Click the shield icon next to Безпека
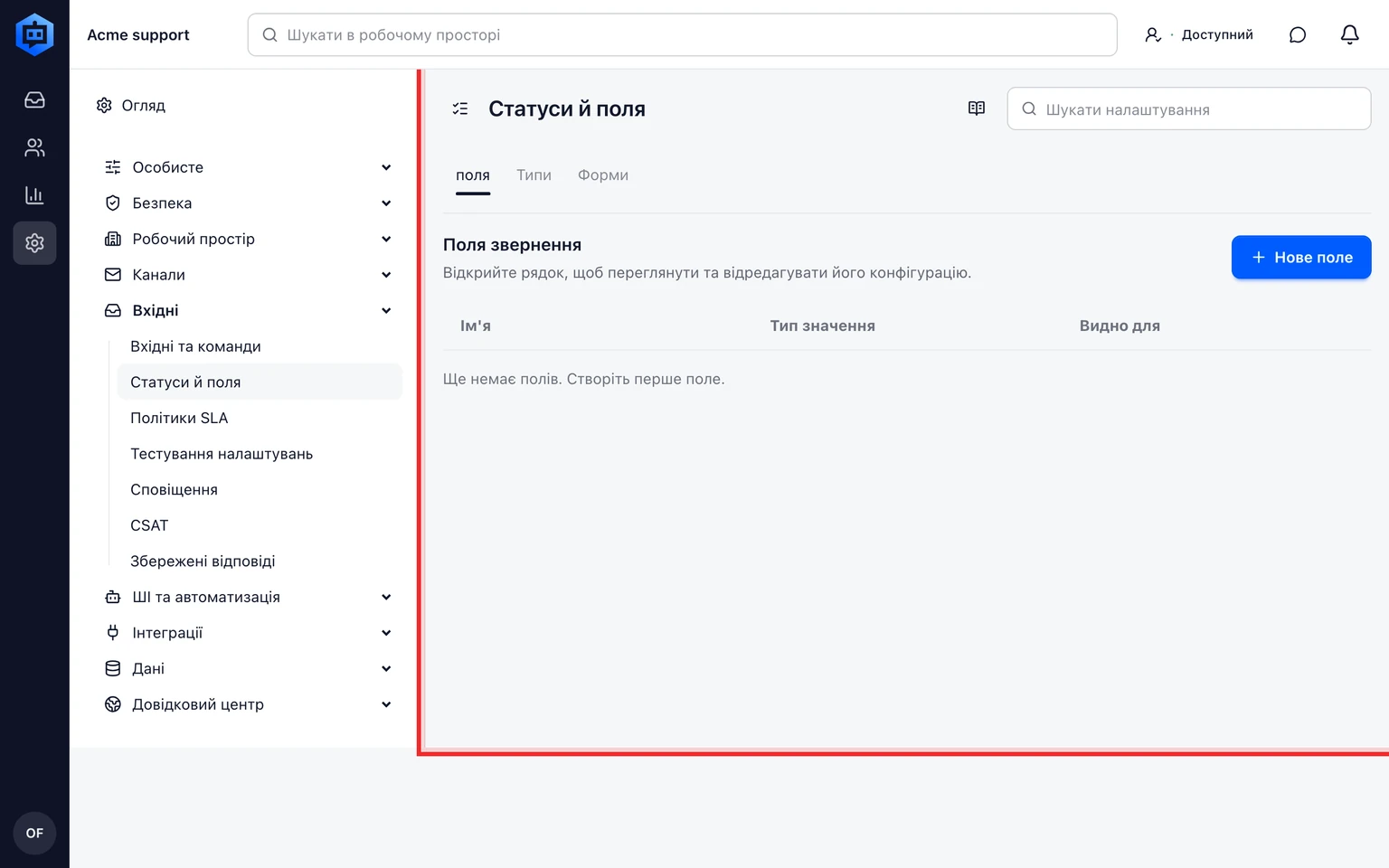 pyautogui.click(x=113, y=203)
